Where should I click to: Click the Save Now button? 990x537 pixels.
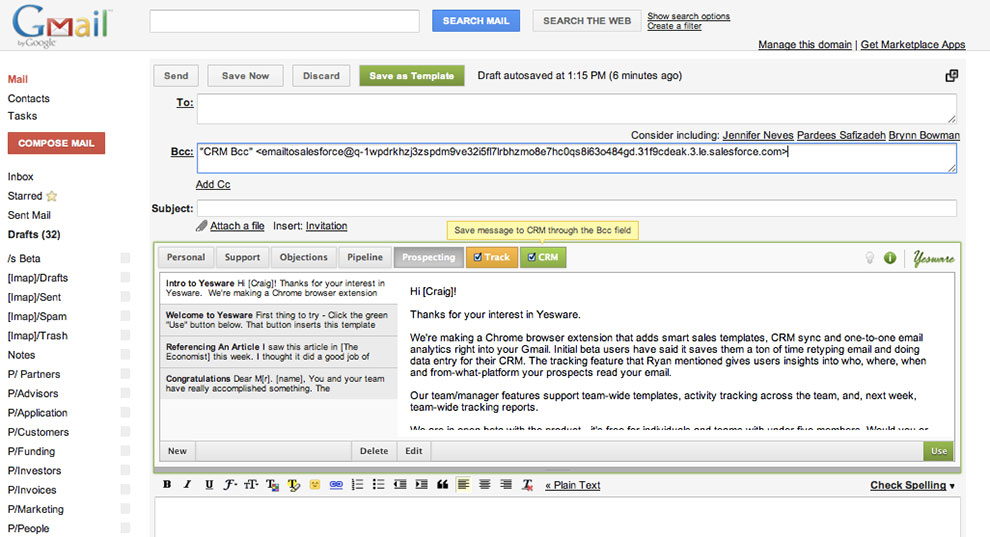[246, 76]
